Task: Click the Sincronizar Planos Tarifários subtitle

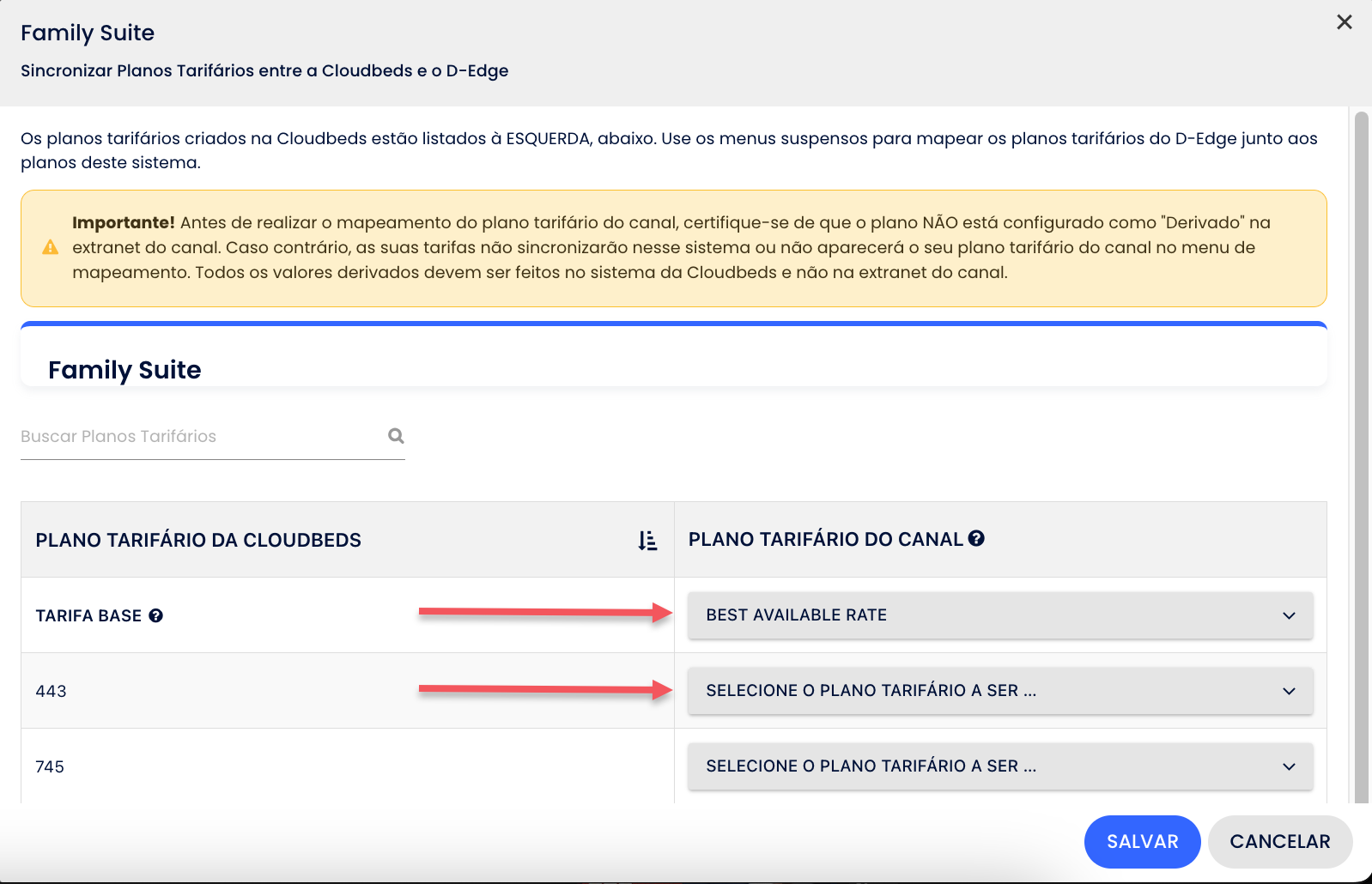Action: click(264, 71)
